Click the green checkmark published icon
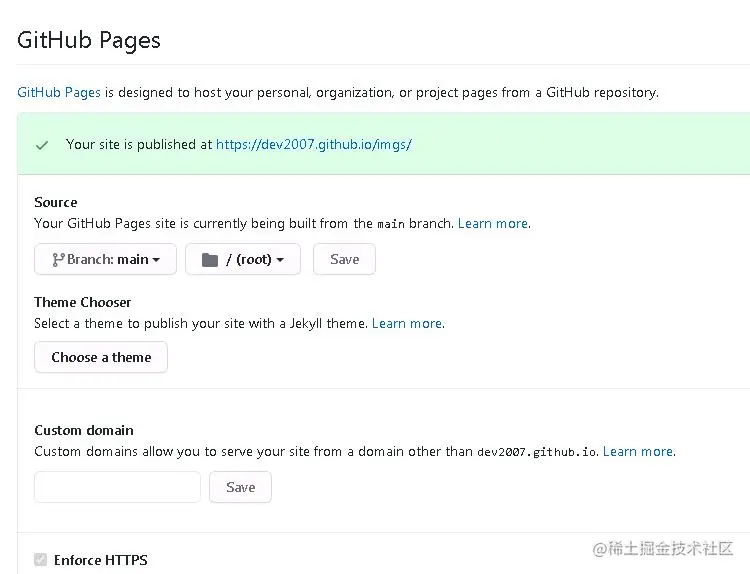This screenshot has height=574, width=750. pyautogui.click(x=42, y=145)
